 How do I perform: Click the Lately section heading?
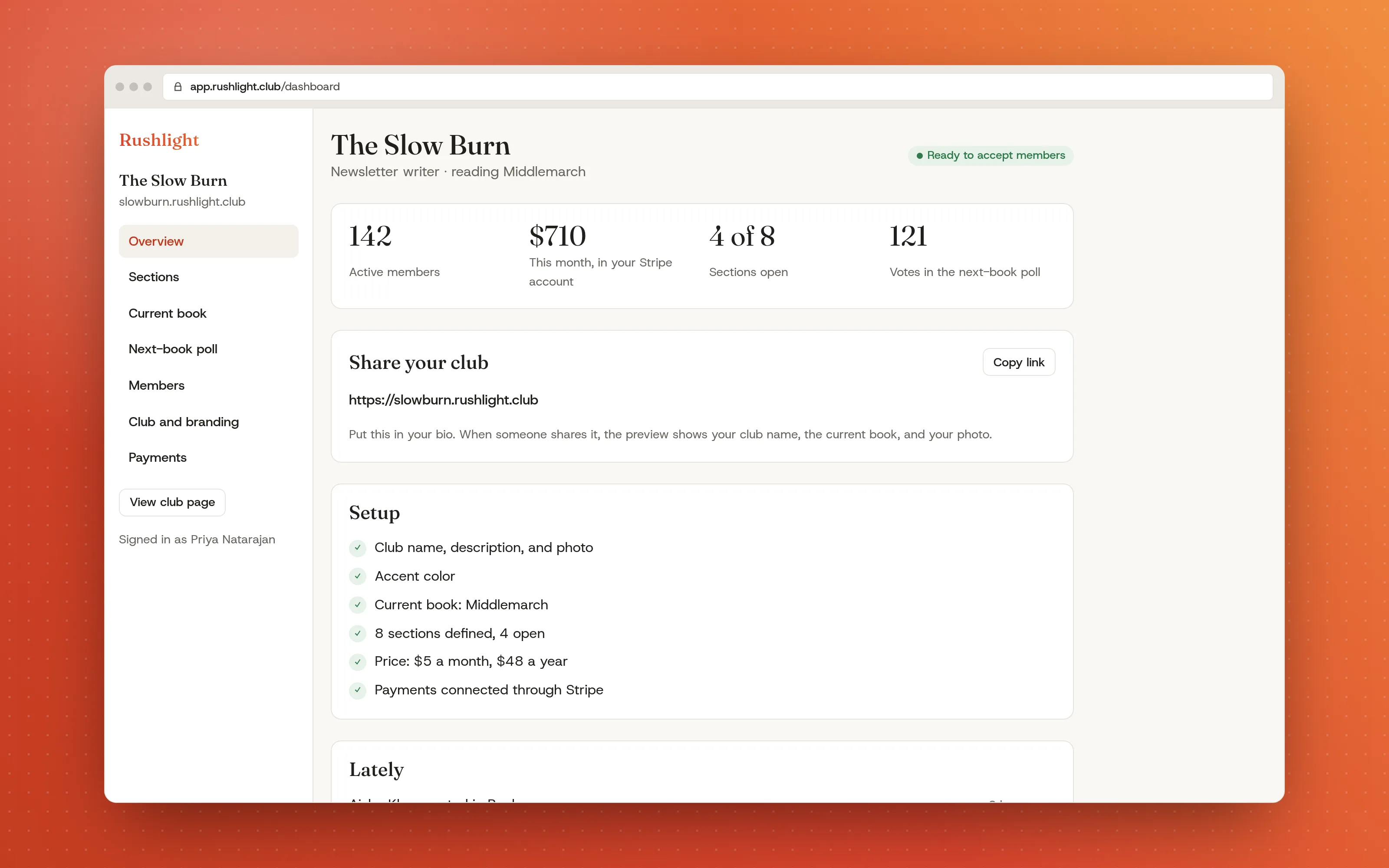click(x=376, y=769)
